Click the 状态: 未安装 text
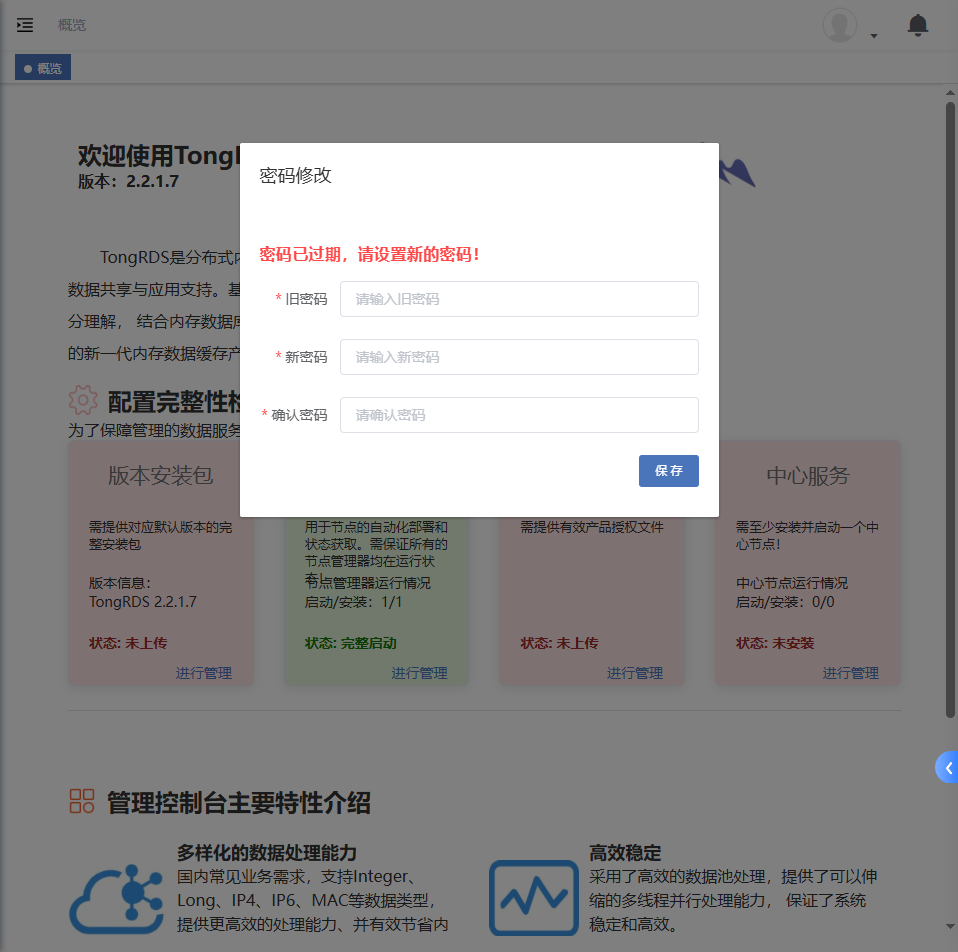Image resolution: width=958 pixels, height=952 pixels. 775,643
